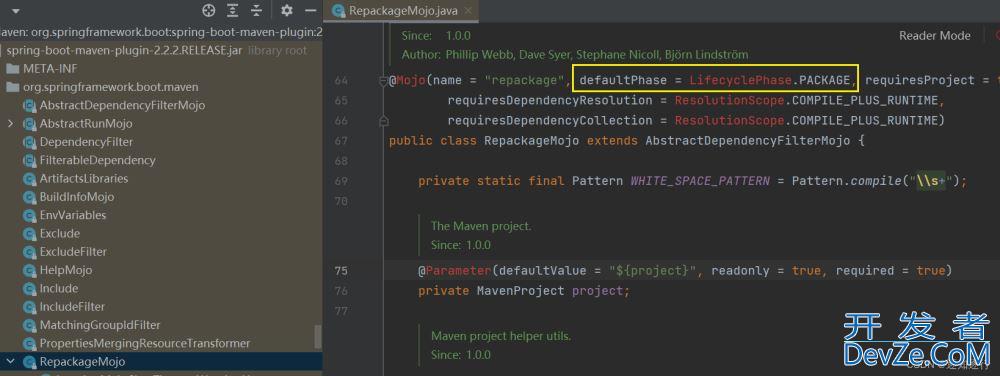Open FilterableDependency class
This screenshot has width=1000, height=376.
tap(98, 160)
